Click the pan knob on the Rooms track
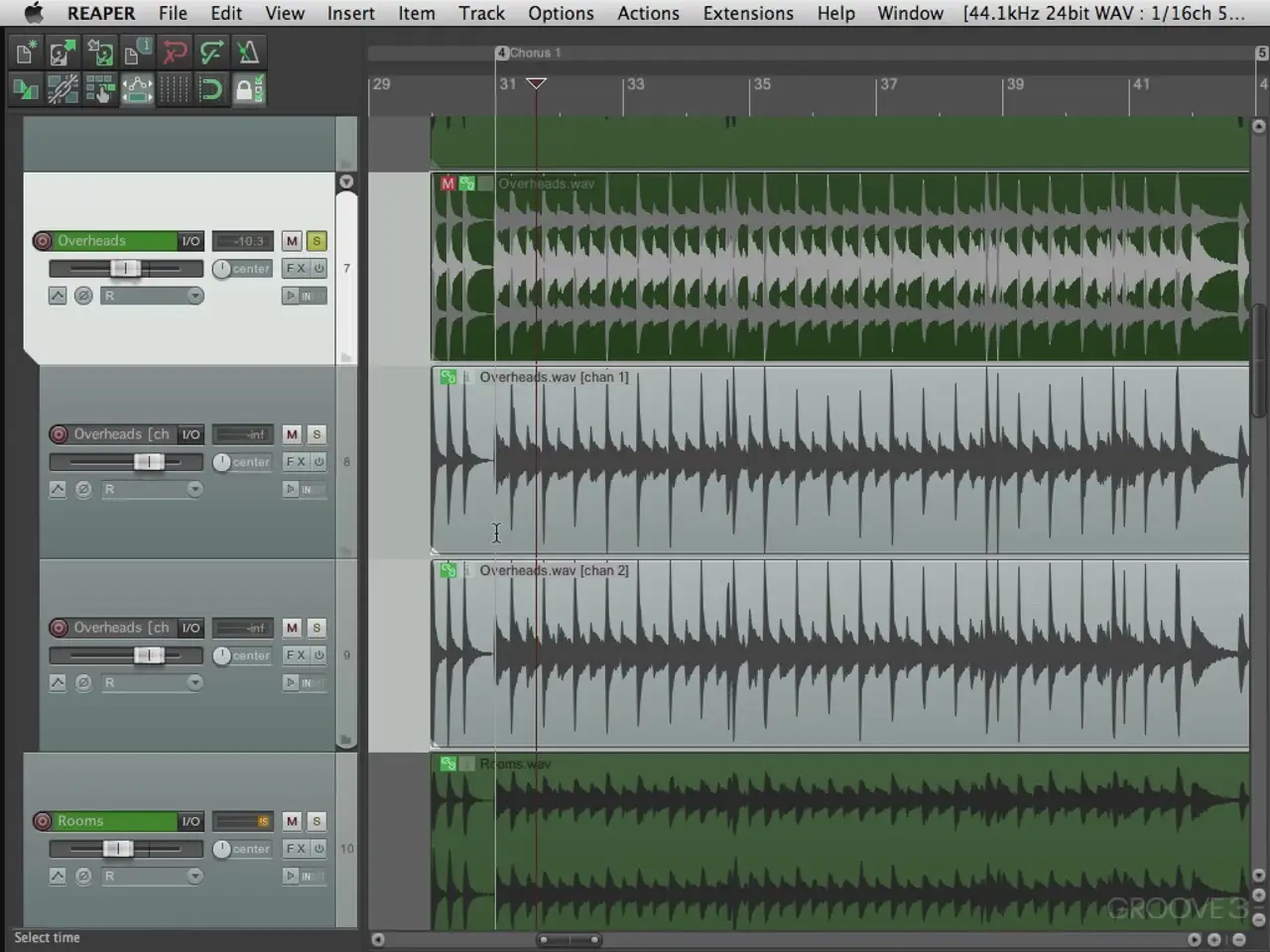The height and width of the screenshot is (952, 1270). (221, 849)
